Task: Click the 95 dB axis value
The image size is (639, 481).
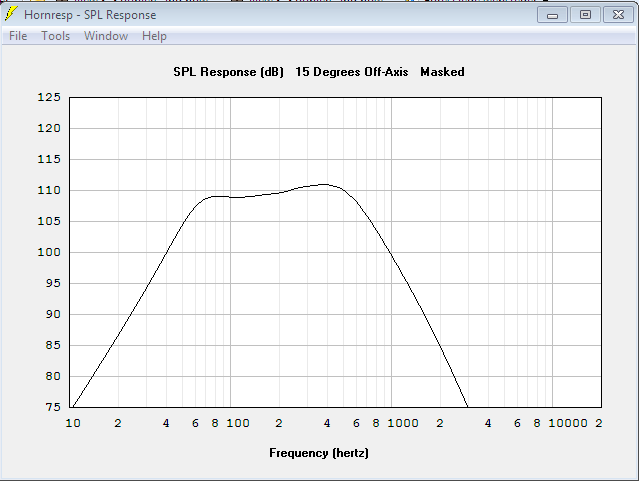Action: click(x=53, y=283)
